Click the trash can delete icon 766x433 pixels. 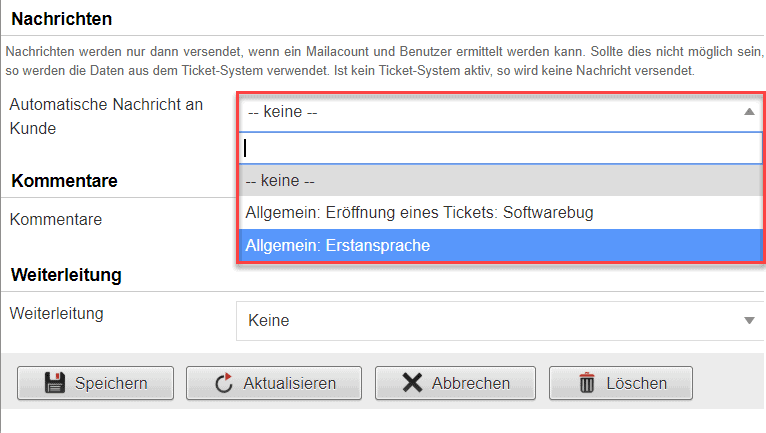[587, 382]
